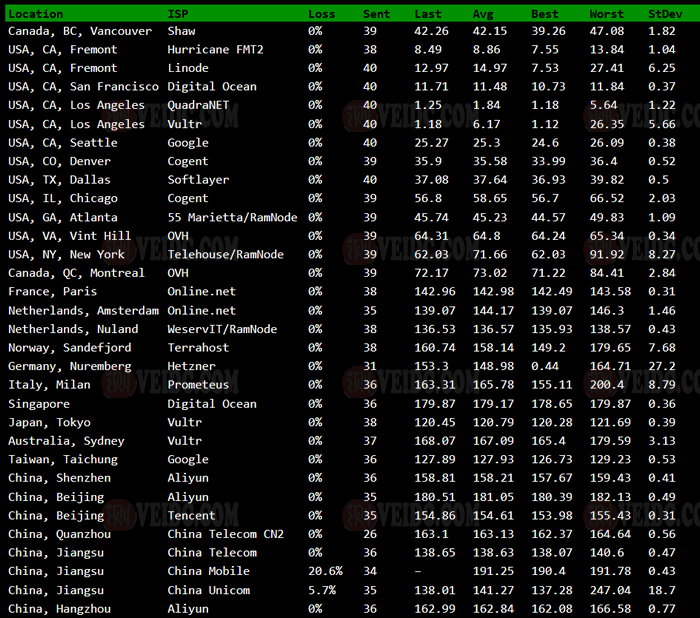
Task: Click the Tencent ISP entry
Action: pyautogui.click(x=191, y=515)
